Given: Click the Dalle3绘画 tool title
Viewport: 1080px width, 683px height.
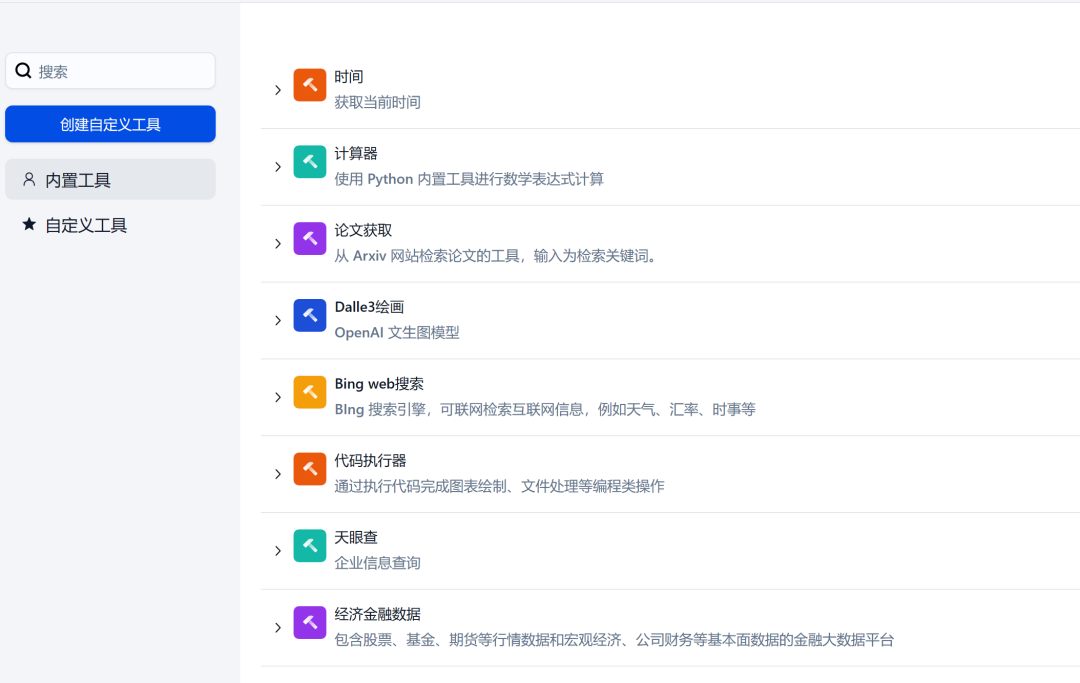Looking at the screenshot, I should click(x=369, y=307).
